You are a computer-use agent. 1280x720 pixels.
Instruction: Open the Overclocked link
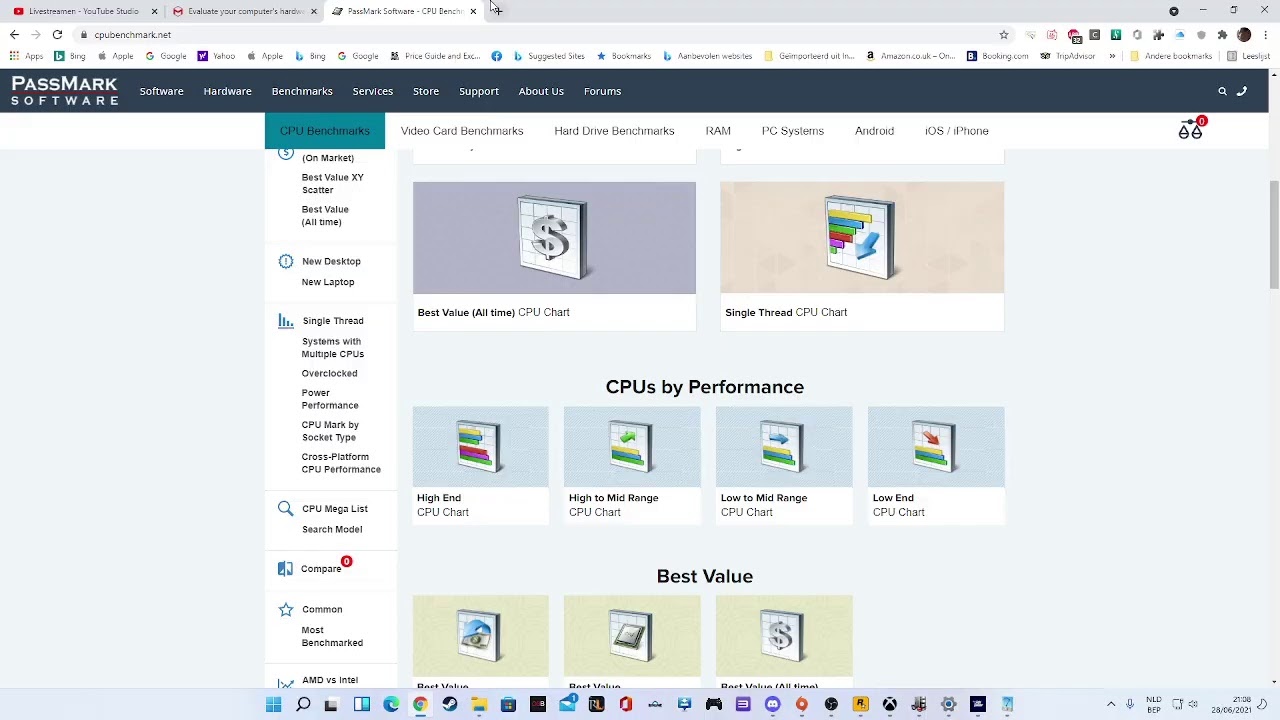[x=329, y=373]
